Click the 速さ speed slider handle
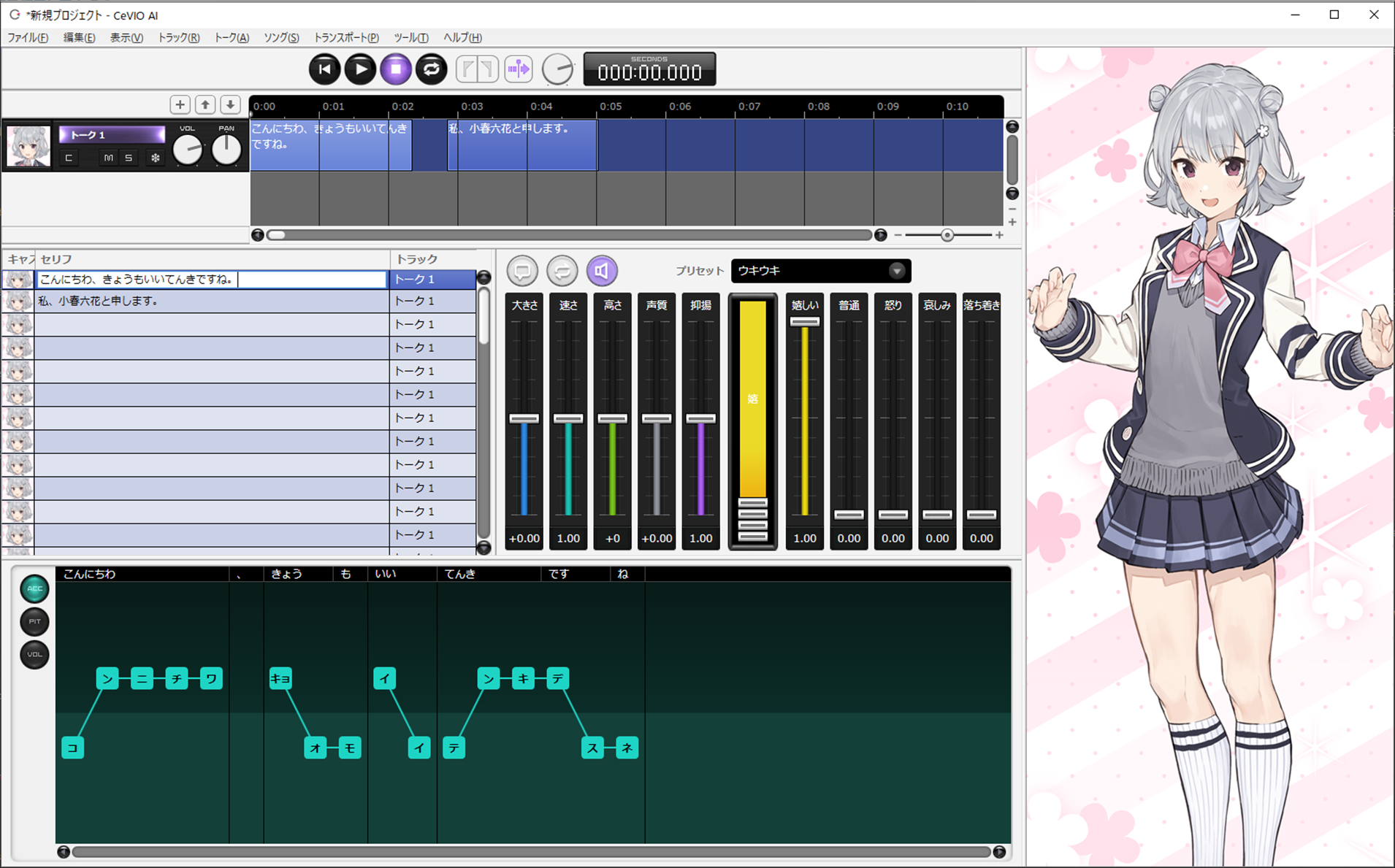 pos(568,418)
